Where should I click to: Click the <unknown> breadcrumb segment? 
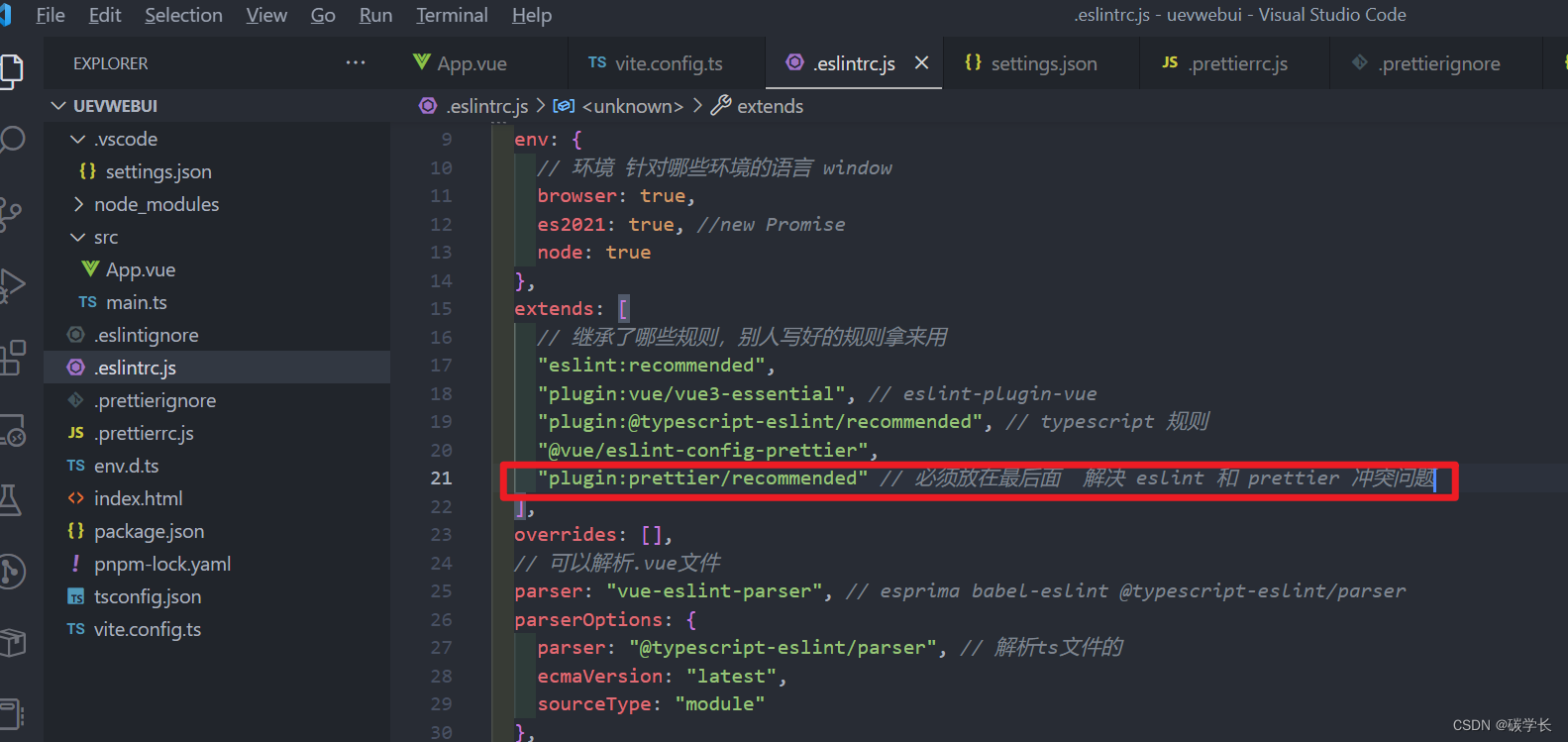[x=632, y=106]
